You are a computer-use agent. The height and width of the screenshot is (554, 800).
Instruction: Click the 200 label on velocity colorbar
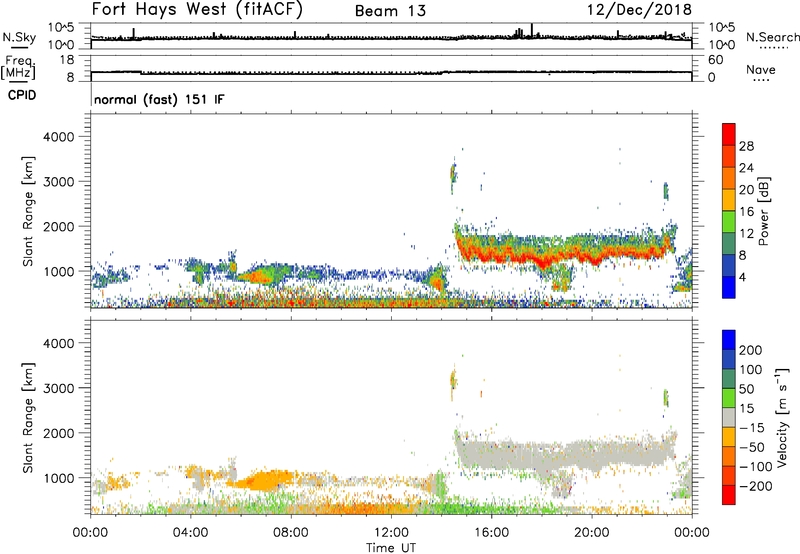[751, 350]
